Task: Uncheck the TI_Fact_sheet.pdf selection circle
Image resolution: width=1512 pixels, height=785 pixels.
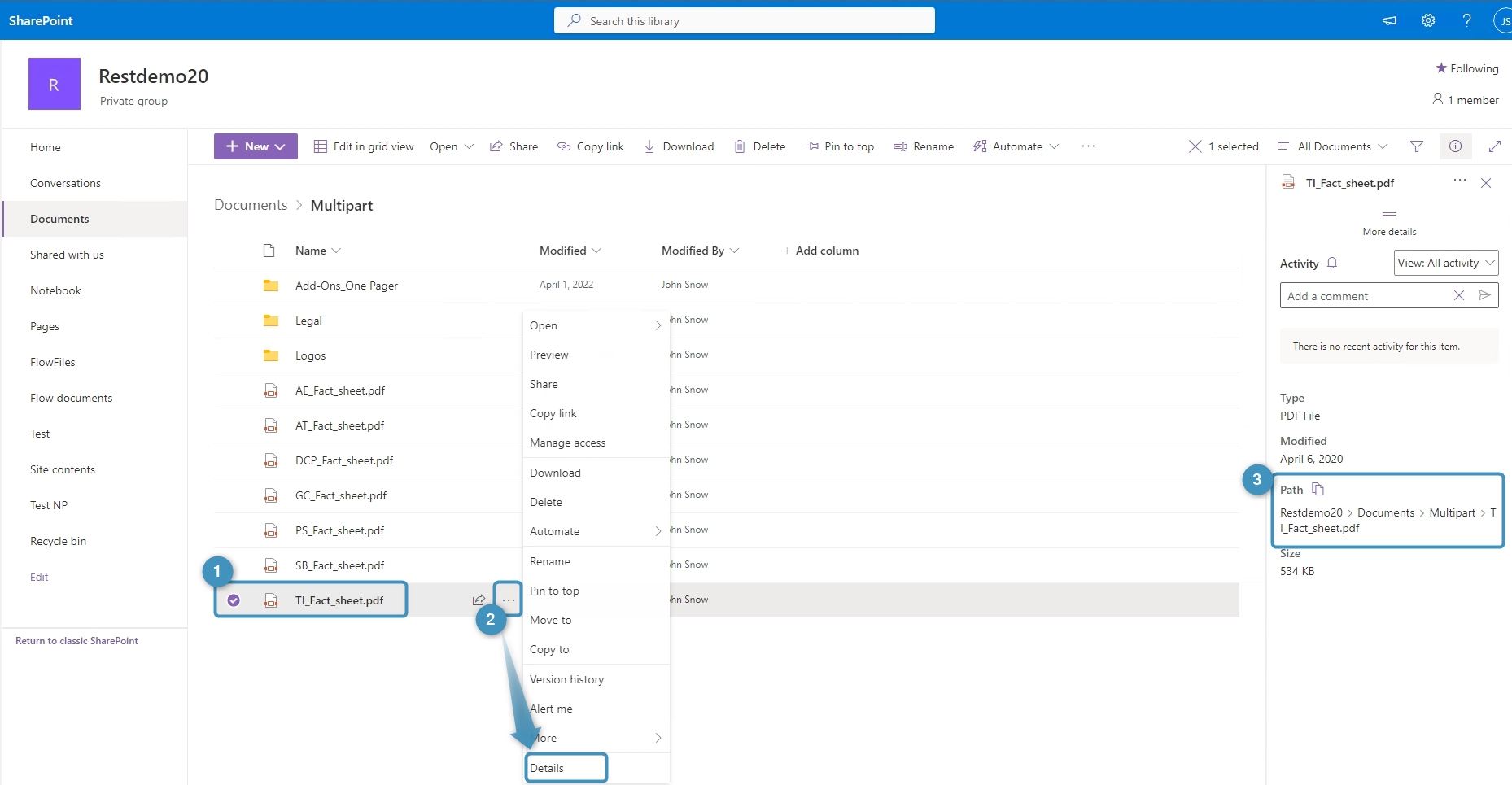Action: tap(234, 600)
